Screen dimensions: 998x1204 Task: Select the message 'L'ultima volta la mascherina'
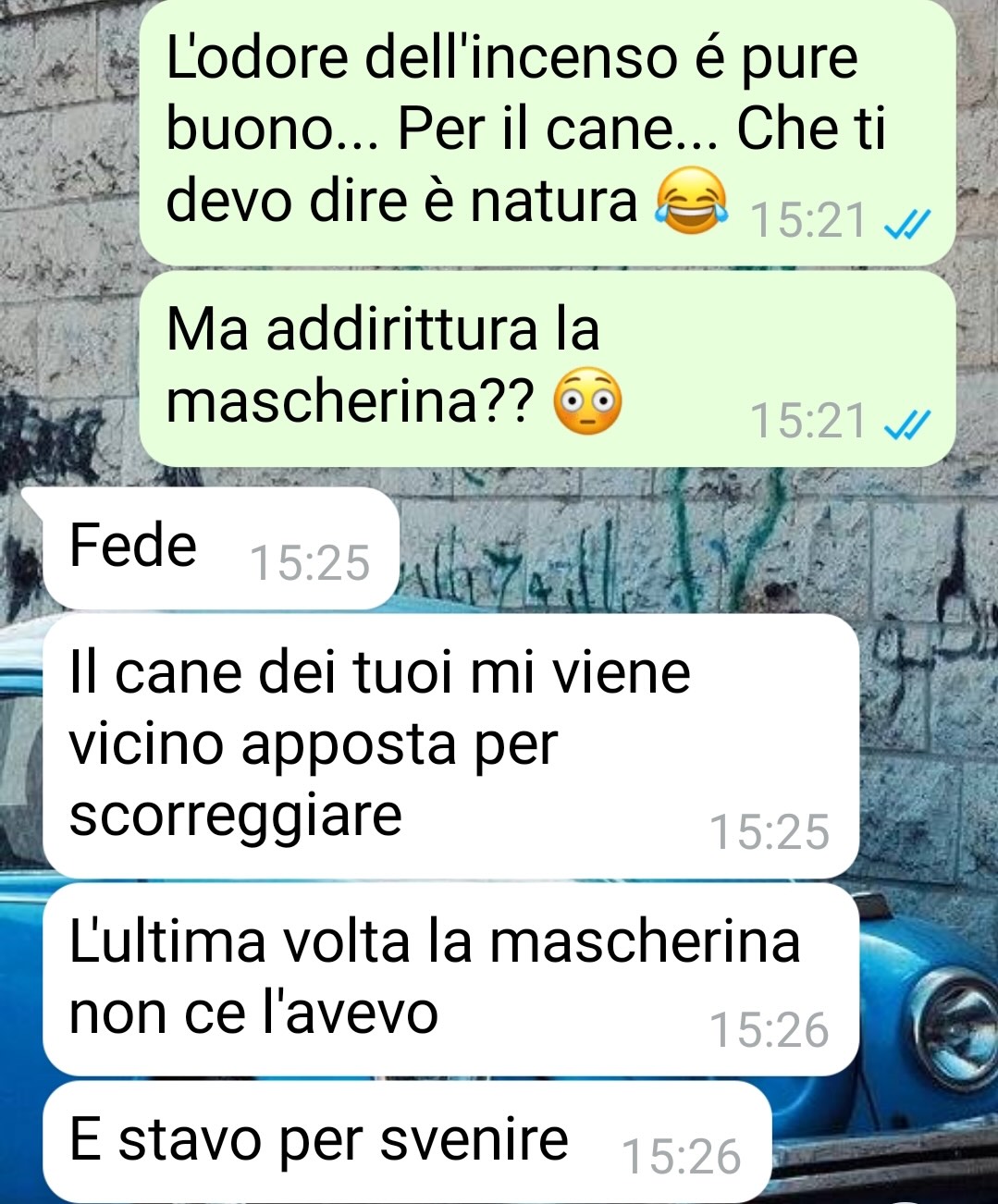451,979
